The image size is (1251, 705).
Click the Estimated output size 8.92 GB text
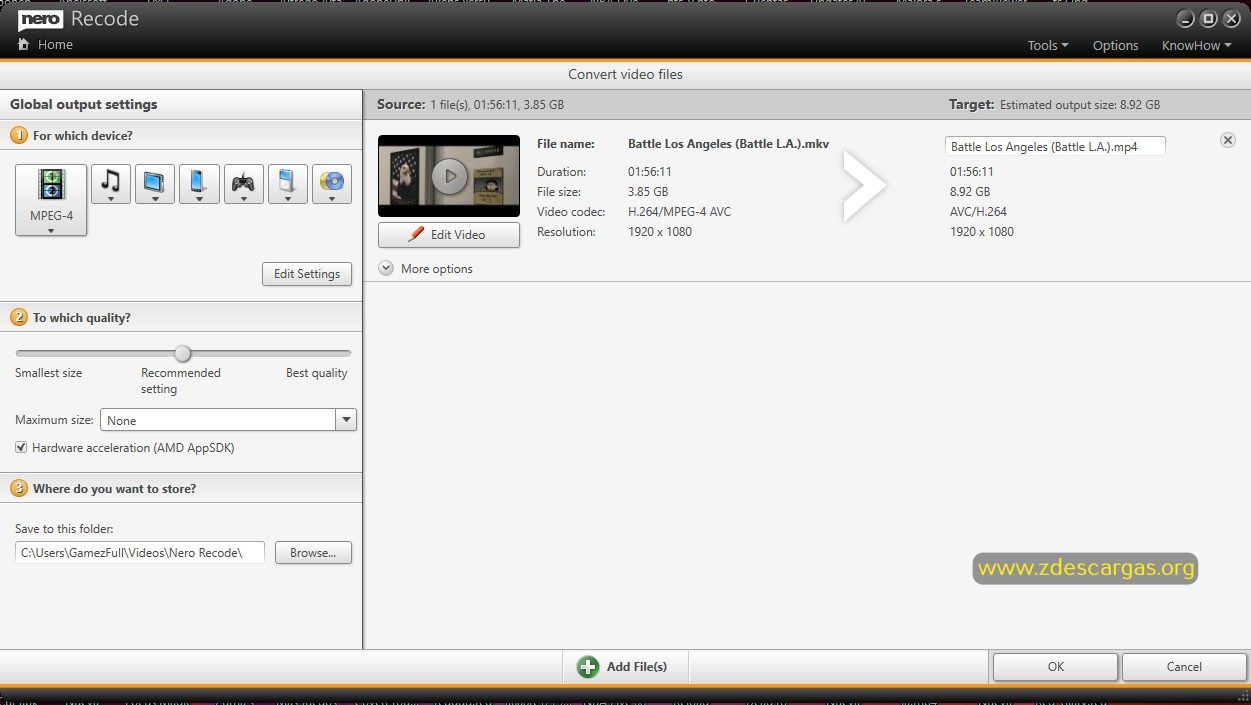coord(1080,104)
